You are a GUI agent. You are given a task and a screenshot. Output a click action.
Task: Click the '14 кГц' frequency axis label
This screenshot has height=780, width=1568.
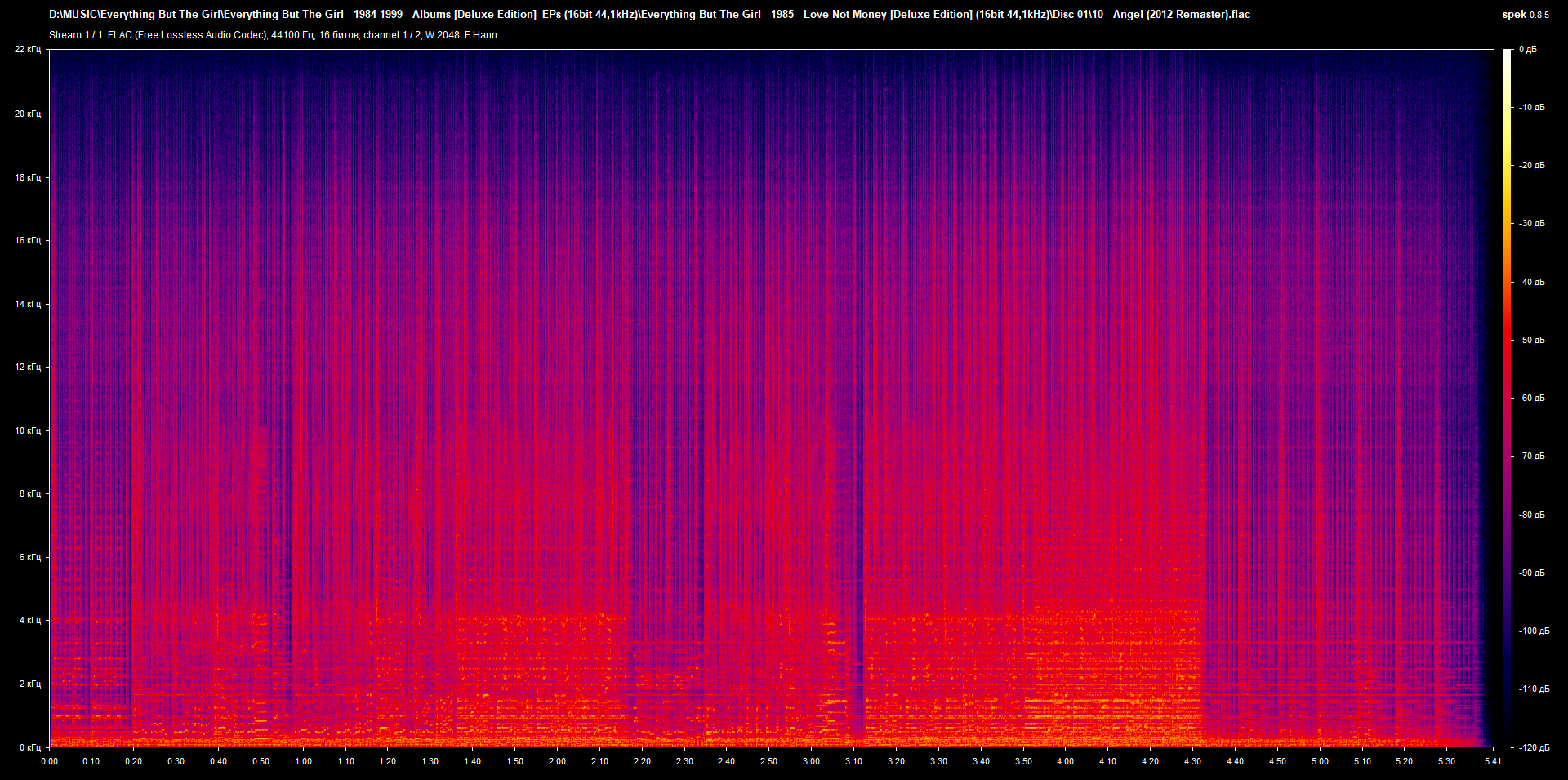tap(28, 304)
